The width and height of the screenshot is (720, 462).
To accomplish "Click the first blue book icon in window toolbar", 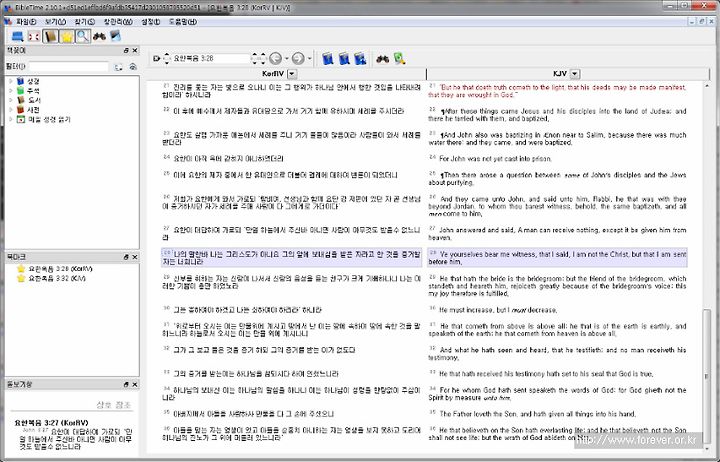I will click(x=327, y=58).
